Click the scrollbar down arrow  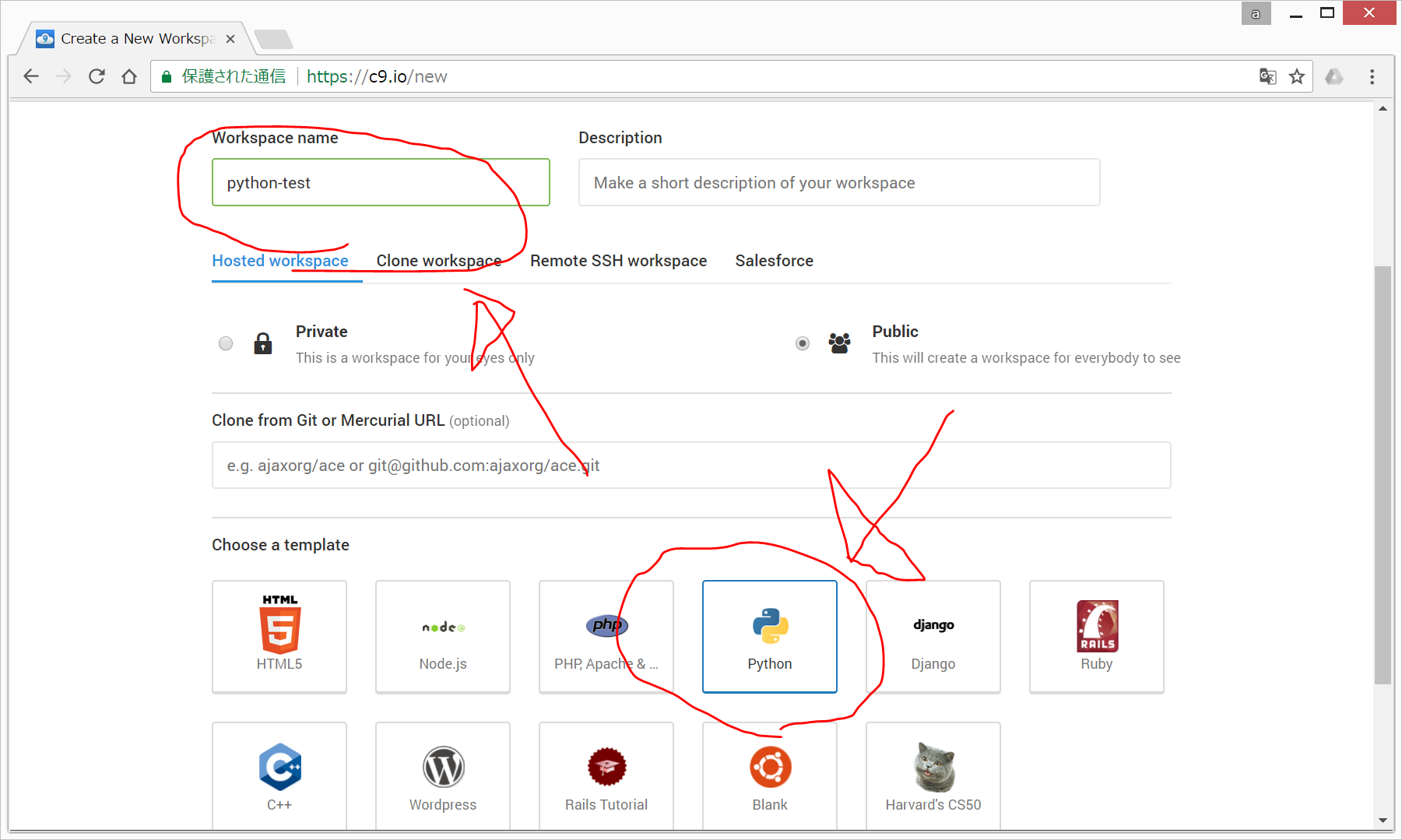click(x=1383, y=820)
